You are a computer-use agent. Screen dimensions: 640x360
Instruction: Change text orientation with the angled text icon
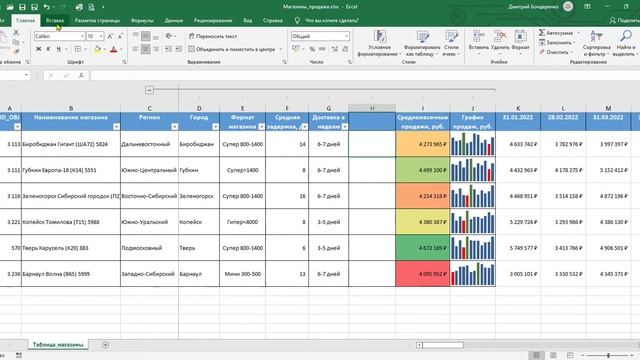click(x=169, y=36)
